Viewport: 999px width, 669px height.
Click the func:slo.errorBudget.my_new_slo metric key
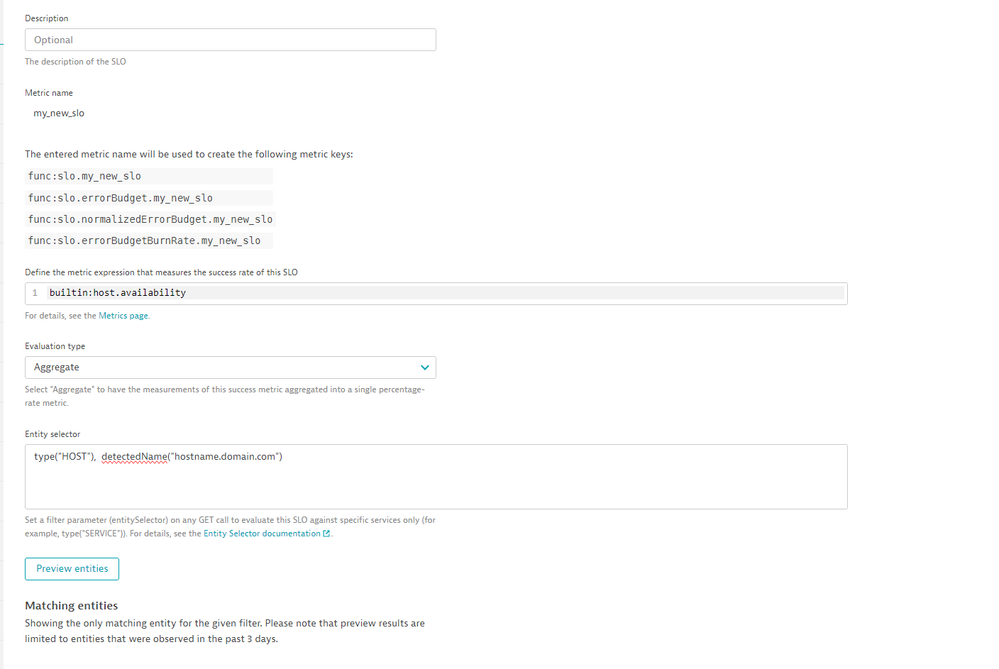120,198
